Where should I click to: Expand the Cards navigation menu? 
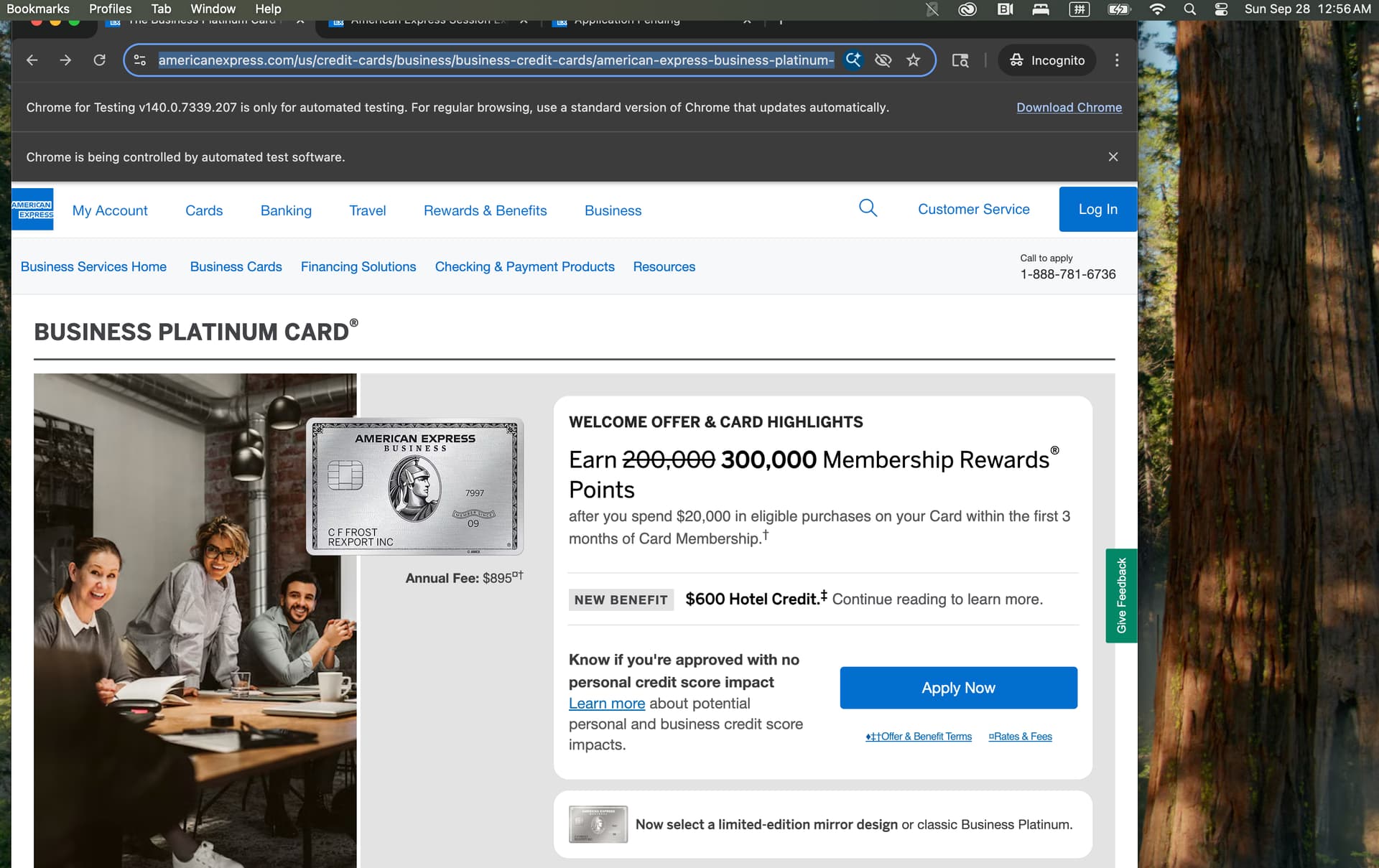pos(204,210)
